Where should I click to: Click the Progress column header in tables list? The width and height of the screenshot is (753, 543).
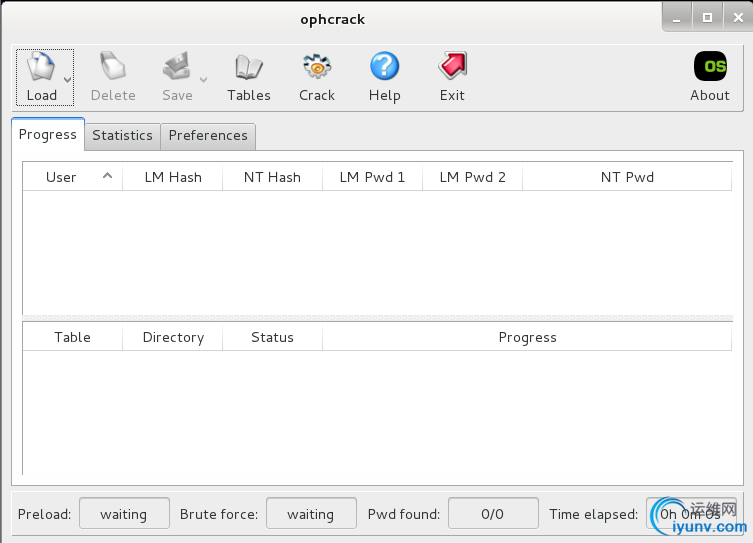pos(527,337)
